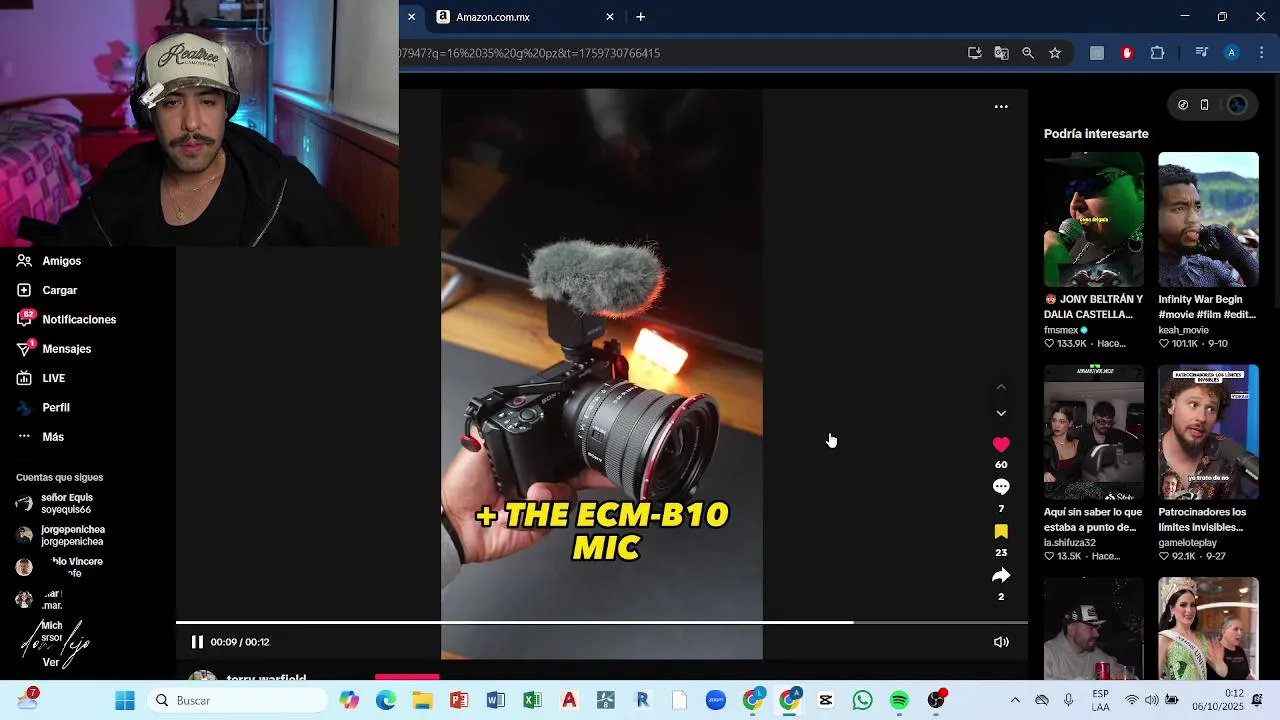Open the Chrome three-dot menu

tap(1262, 53)
